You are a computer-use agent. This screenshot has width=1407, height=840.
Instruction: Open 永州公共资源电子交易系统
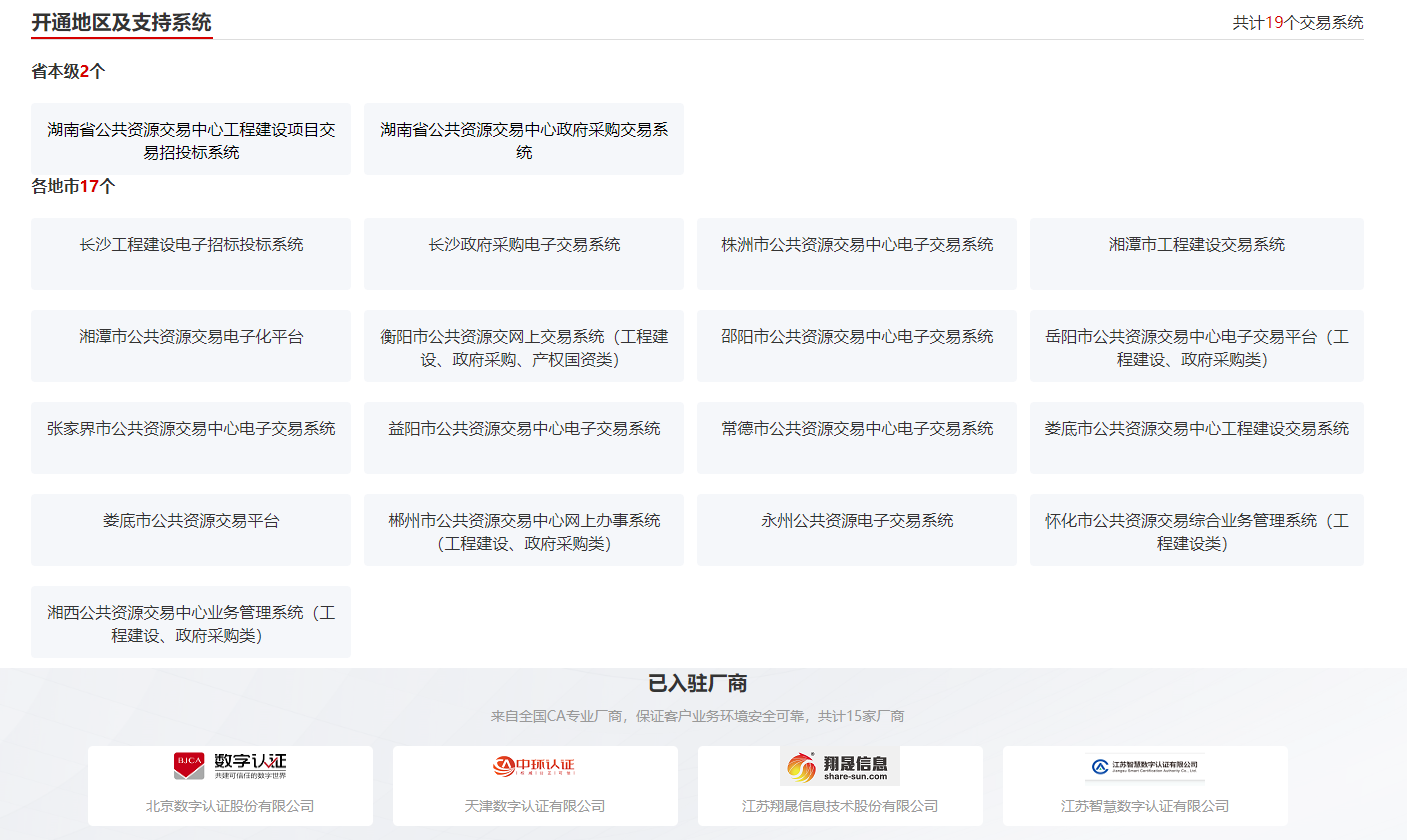point(857,530)
